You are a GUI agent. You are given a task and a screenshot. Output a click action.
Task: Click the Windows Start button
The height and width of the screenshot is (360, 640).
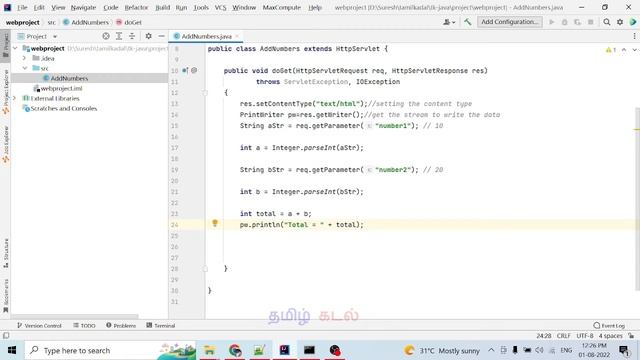12,350
